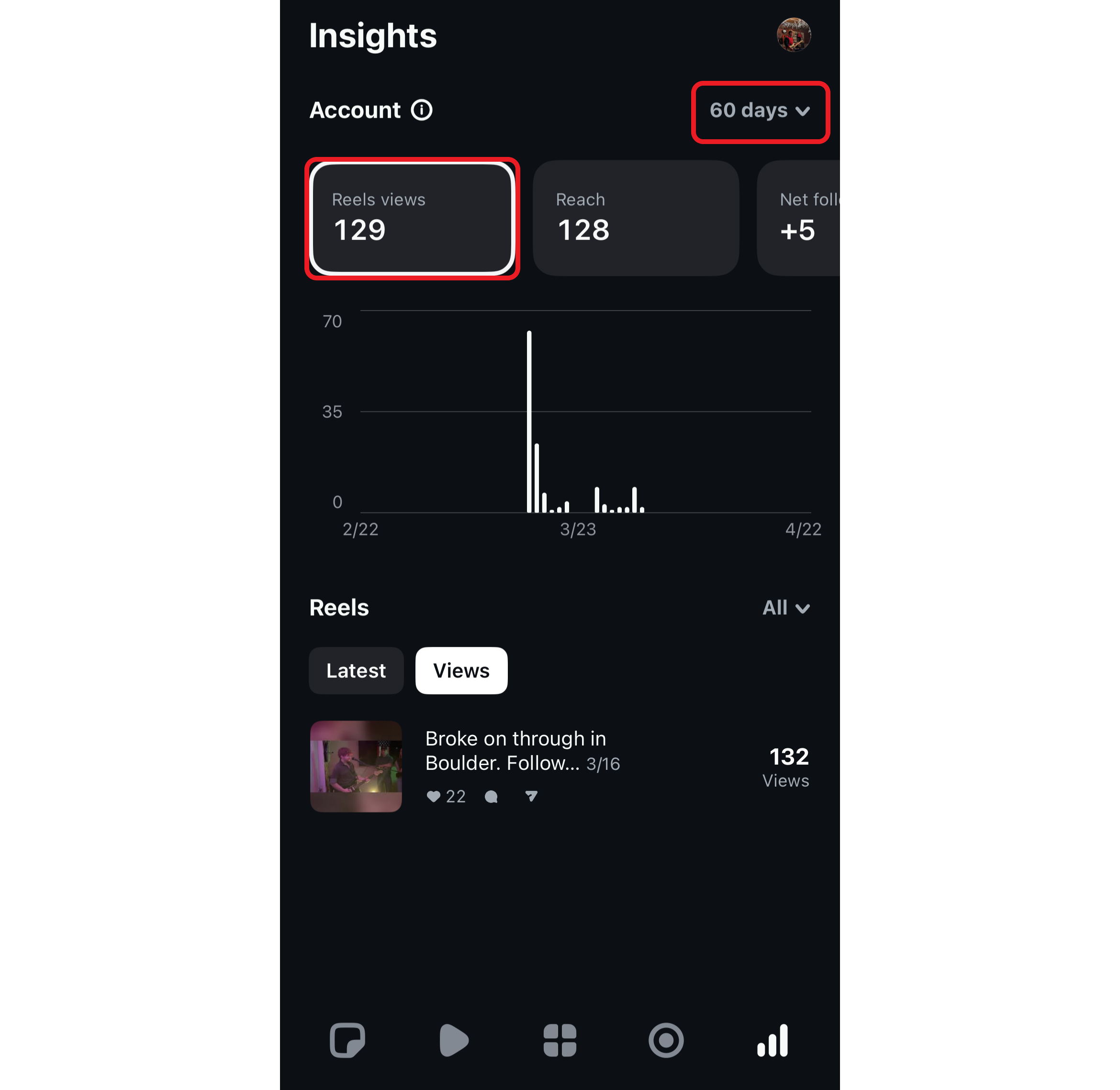Switch reel sorting to Latest

pyautogui.click(x=356, y=670)
